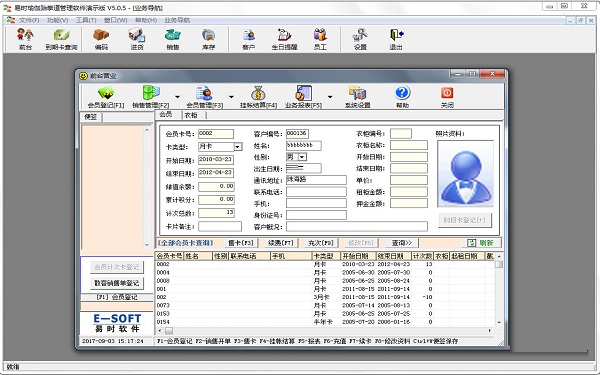Click the 退出 exit icon
The height and width of the screenshot is (375, 600).
click(x=396, y=39)
